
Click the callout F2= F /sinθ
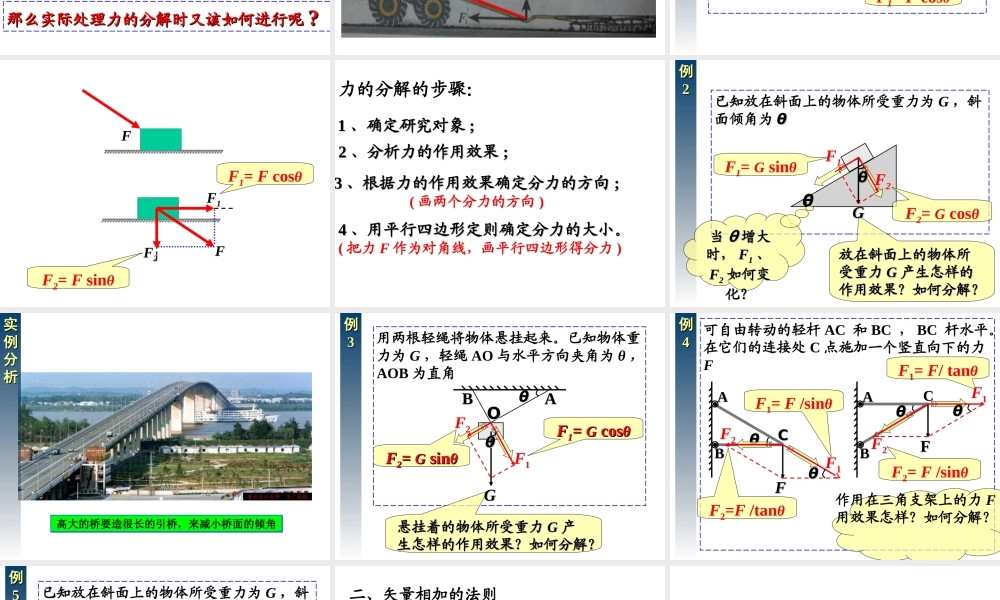[929, 471]
